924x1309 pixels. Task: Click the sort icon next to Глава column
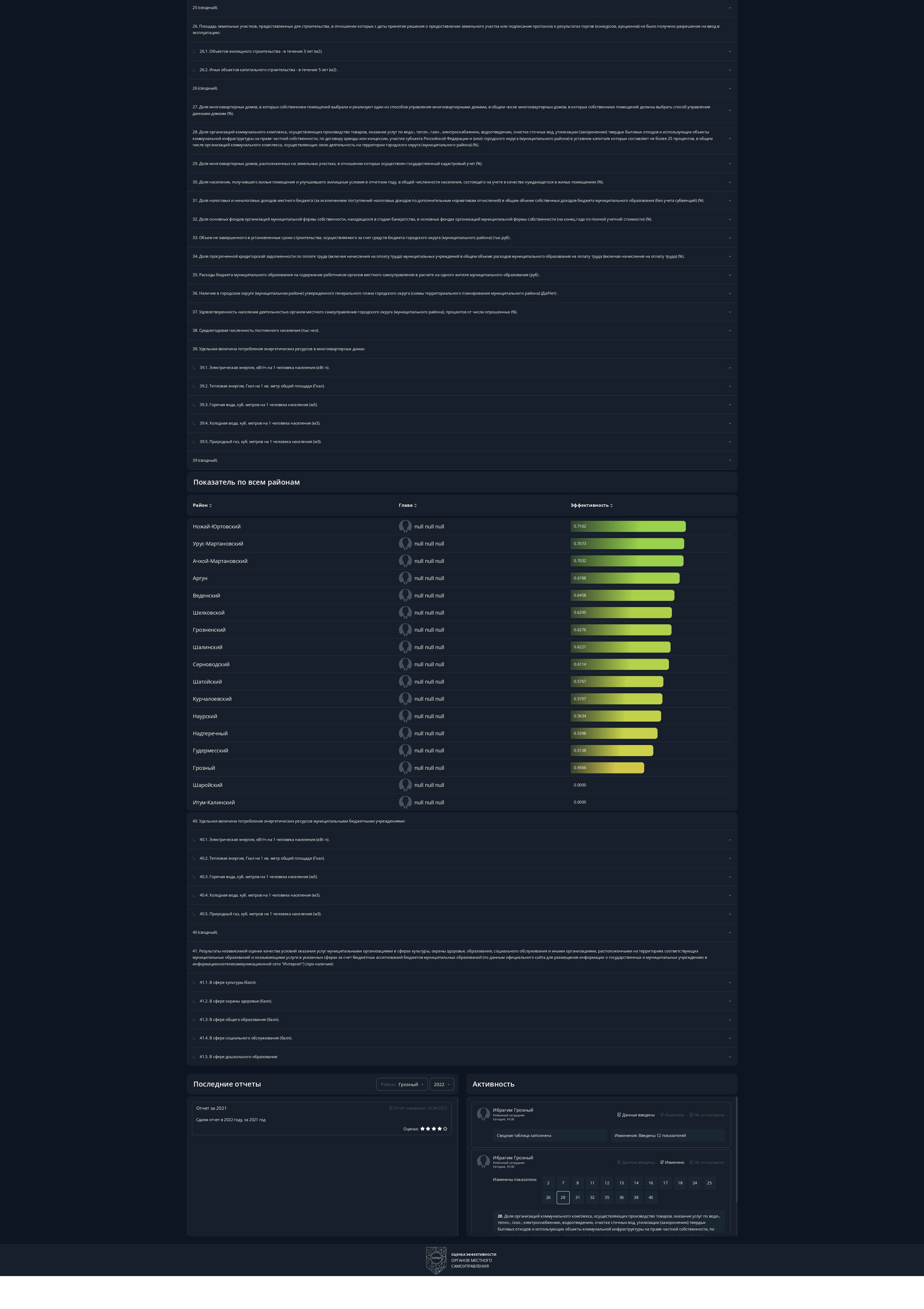(417, 506)
